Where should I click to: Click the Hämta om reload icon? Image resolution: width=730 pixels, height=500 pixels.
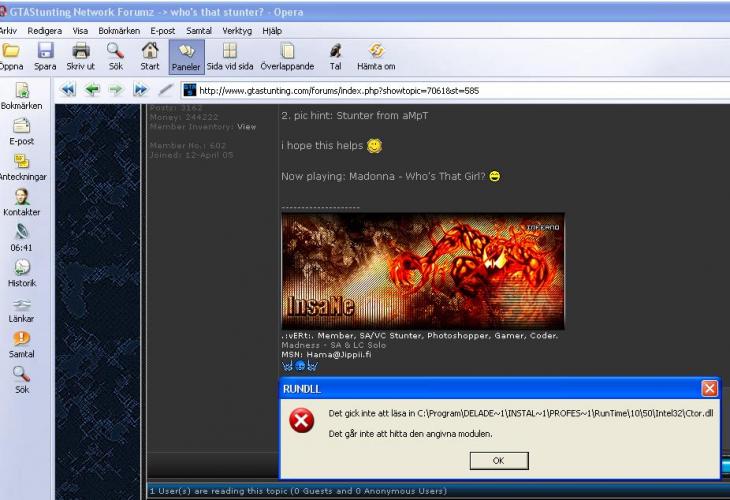376,51
